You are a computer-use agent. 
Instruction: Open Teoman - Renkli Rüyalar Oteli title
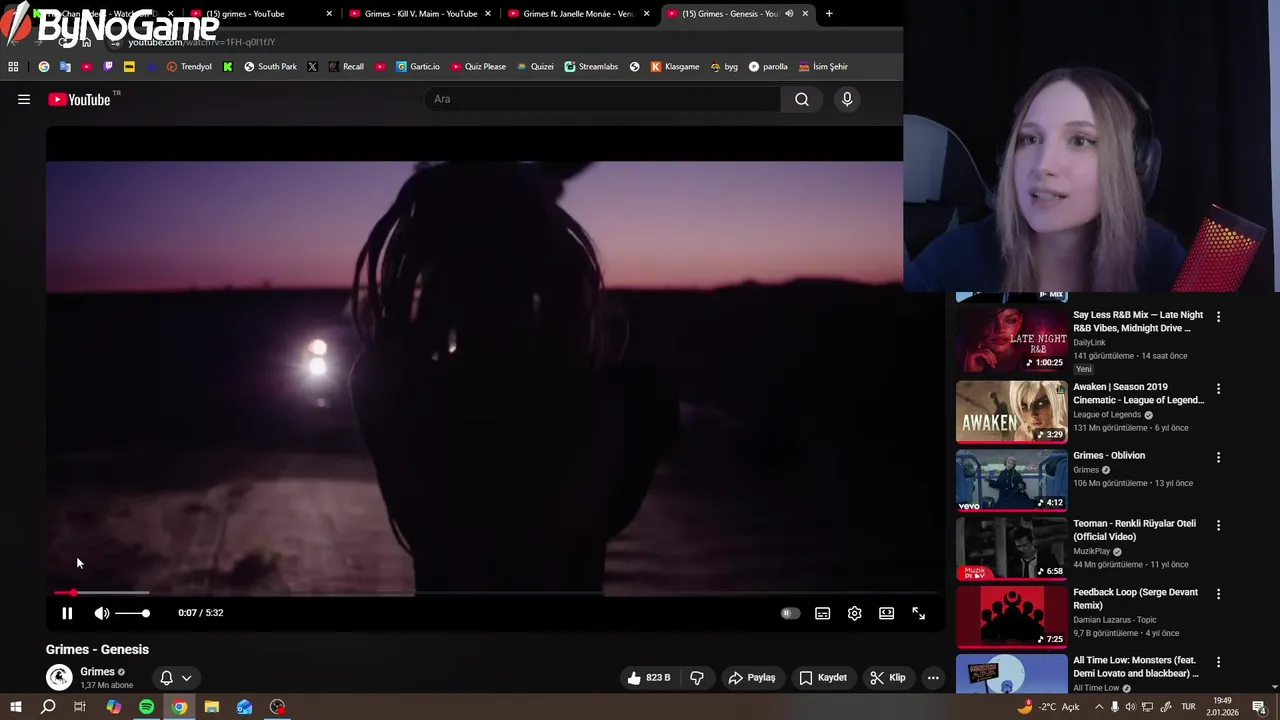tap(1134, 530)
